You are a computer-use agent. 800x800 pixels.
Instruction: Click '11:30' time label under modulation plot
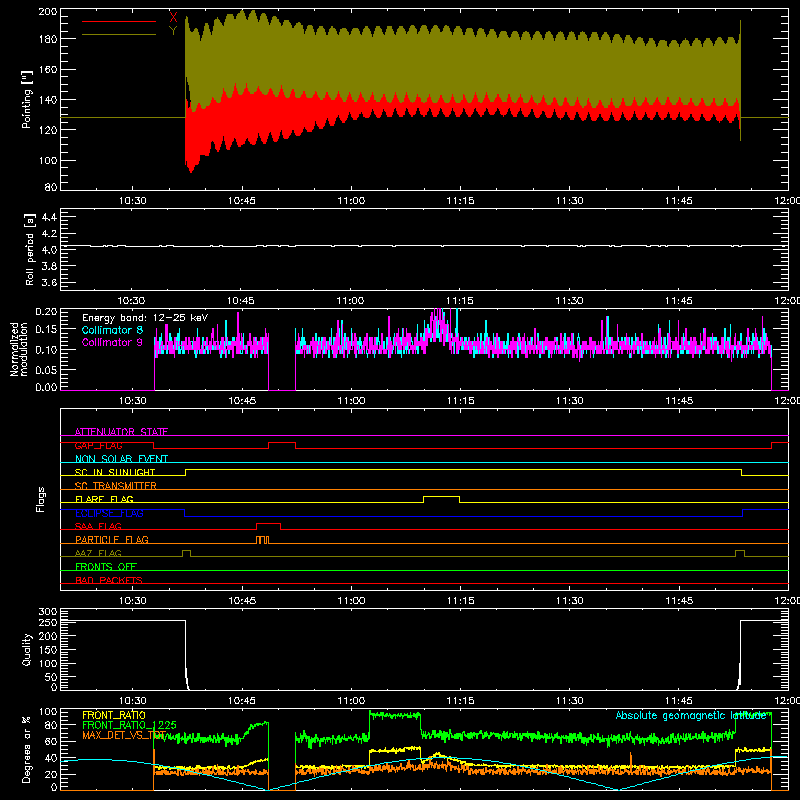pyautogui.click(x=569, y=401)
